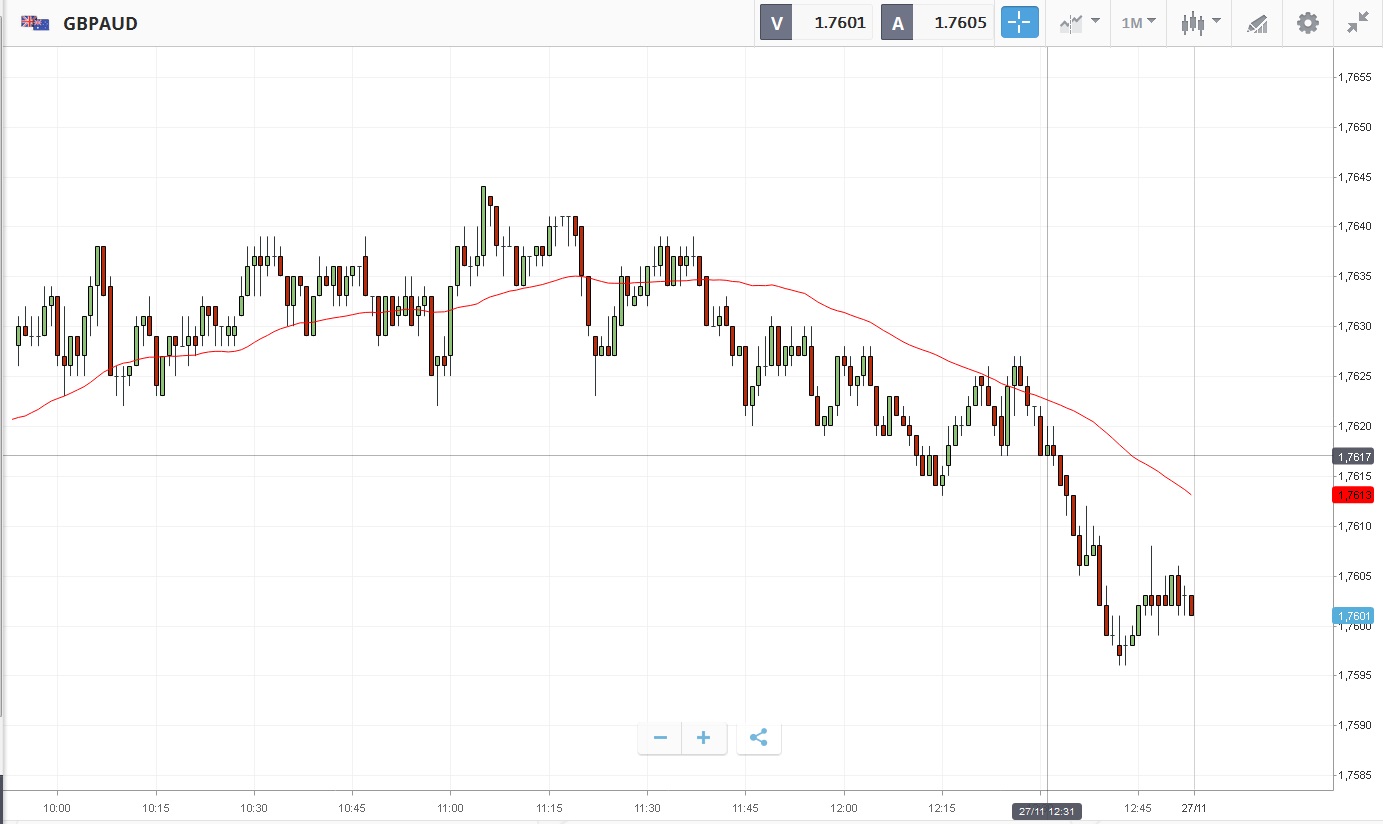Click the GBPAUD instrument name
The image size is (1383, 824).
point(100,23)
